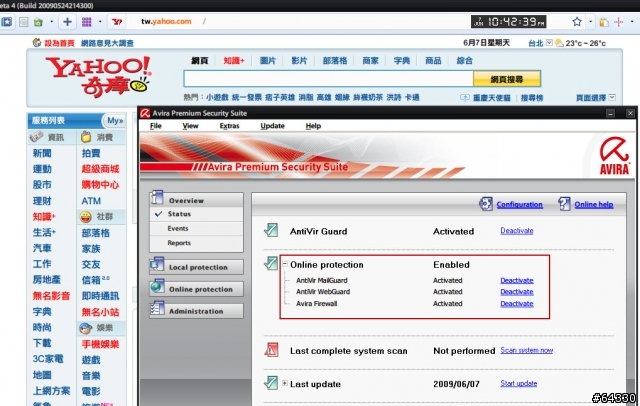Image resolution: width=640 pixels, height=406 pixels.
Task: Open 超級商城 in Yahoo service list
Action: click(100, 169)
